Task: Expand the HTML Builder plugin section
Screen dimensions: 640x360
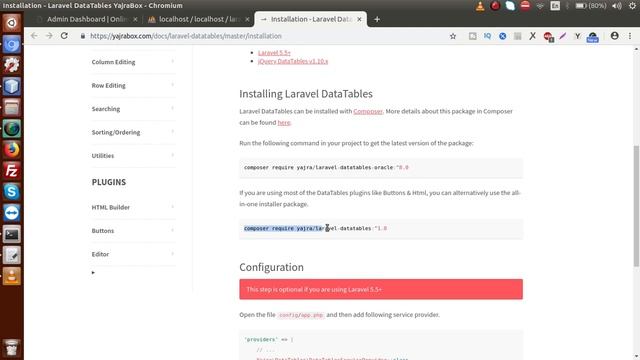Action: (133, 207)
